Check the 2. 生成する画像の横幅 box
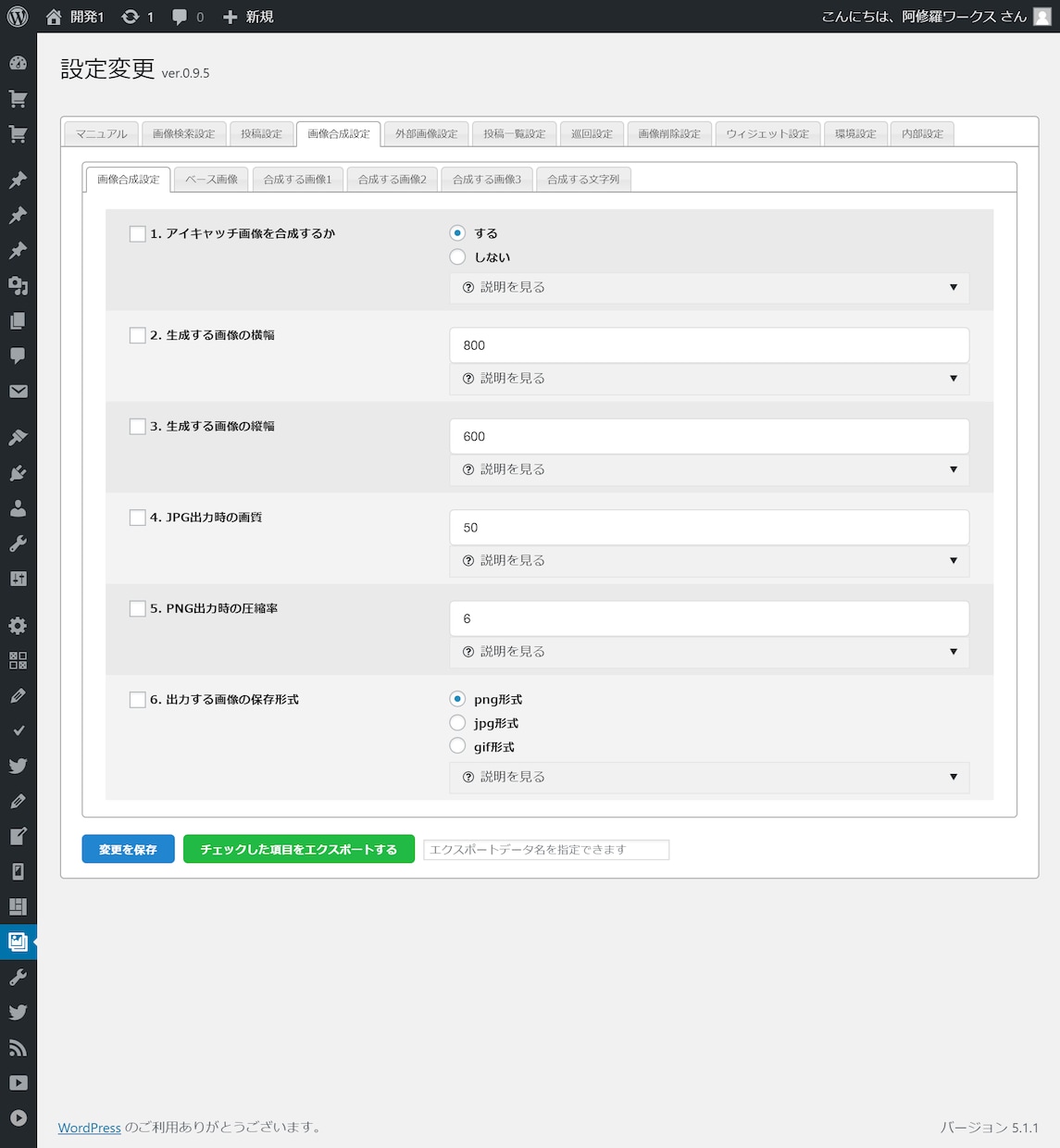1060x1148 pixels. pyautogui.click(x=137, y=335)
